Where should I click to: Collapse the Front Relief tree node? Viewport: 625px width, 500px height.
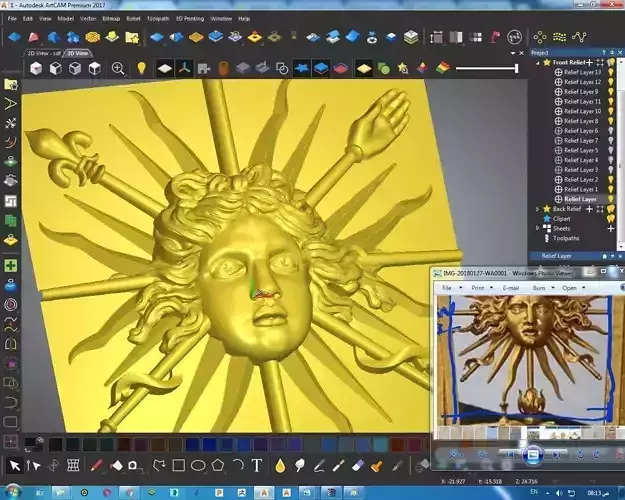(538, 63)
